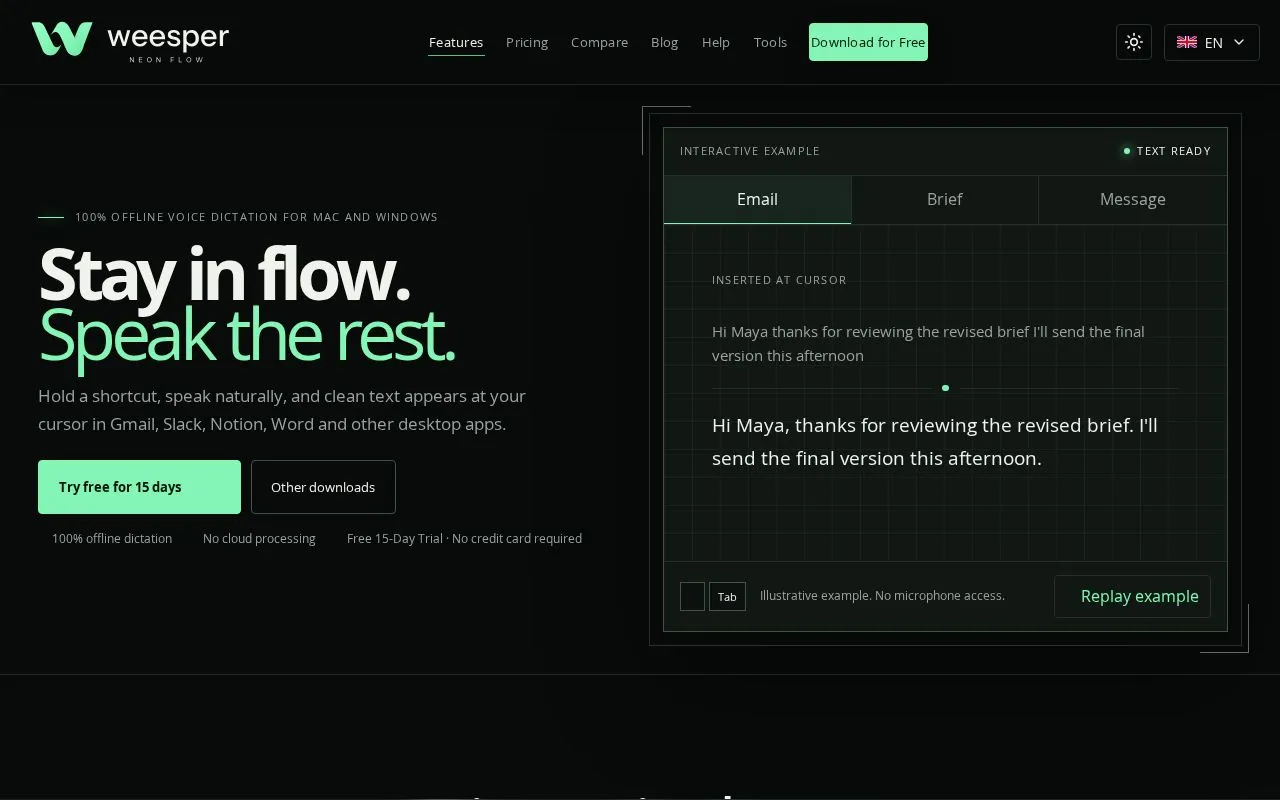
Task: Click the 'Speak the rest.' headline
Action: (x=246, y=335)
